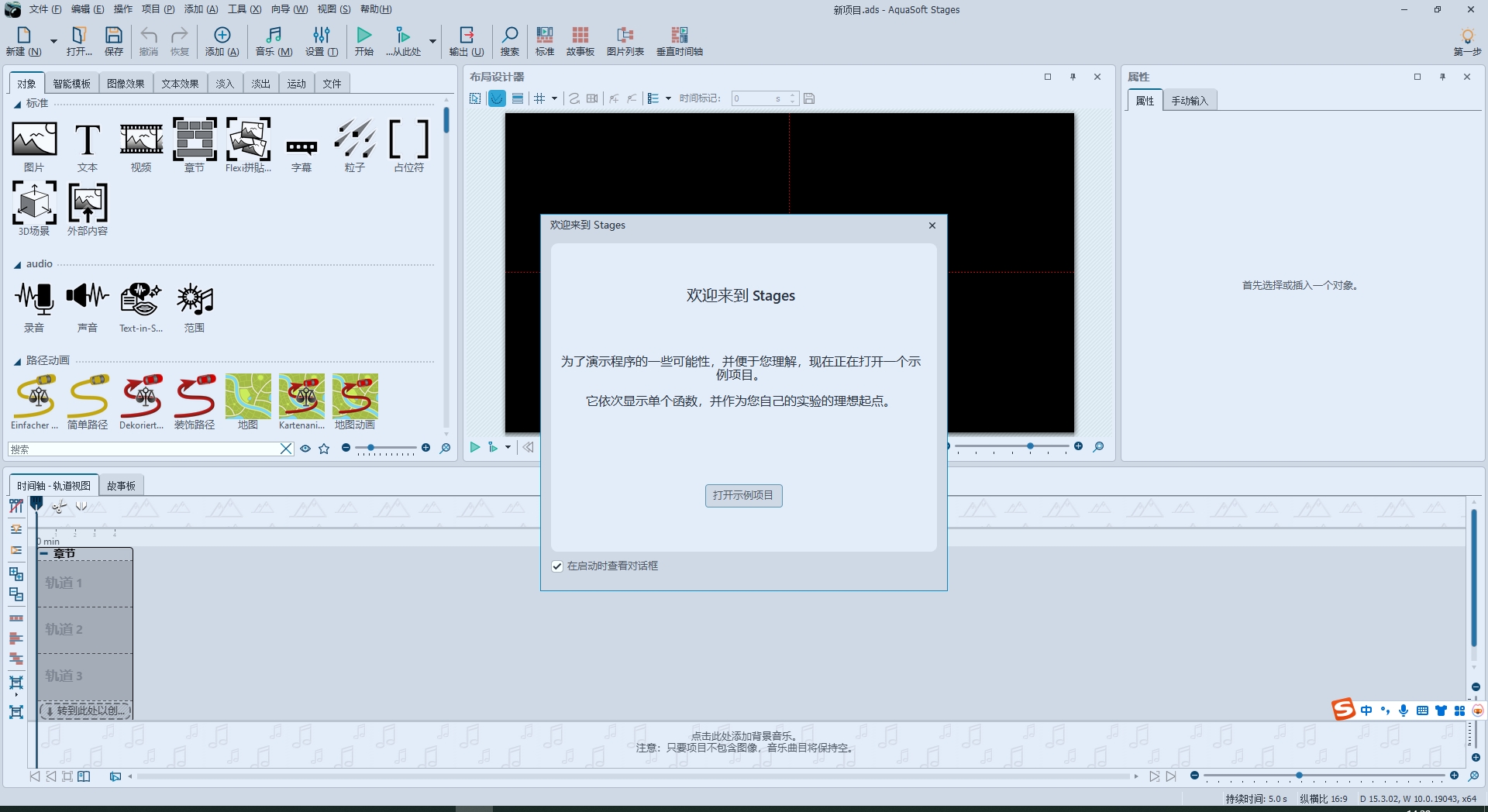Collapse the 标准 section in toolbox

[17, 104]
